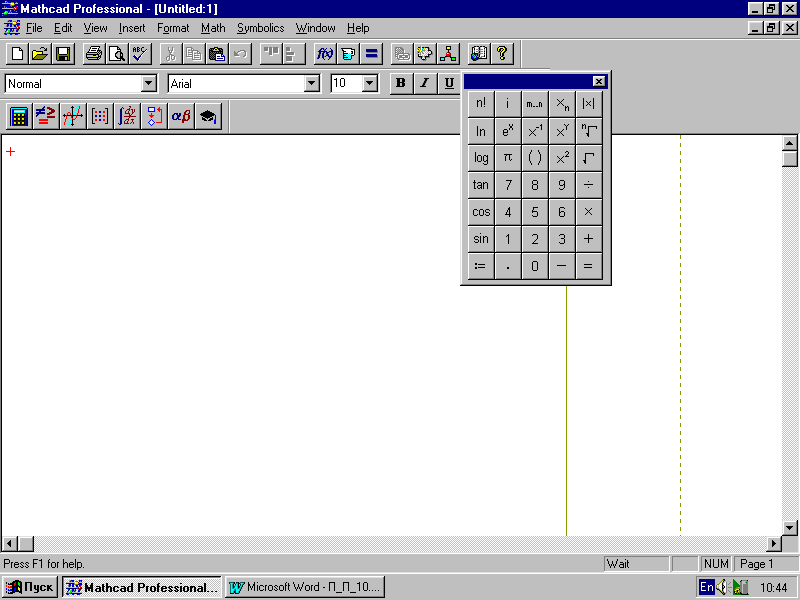Insert absolute value |x| button
This screenshot has height=600, width=800.
point(589,104)
